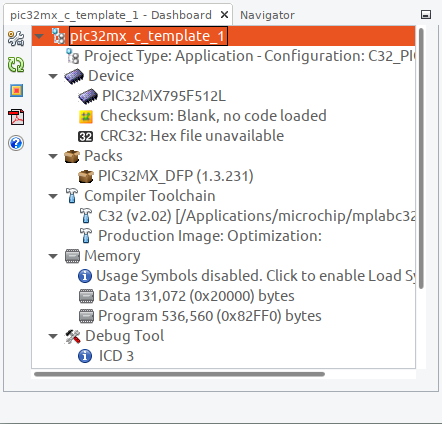Select Production Image: Optimization row

pyautogui.click(x=210, y=236)
